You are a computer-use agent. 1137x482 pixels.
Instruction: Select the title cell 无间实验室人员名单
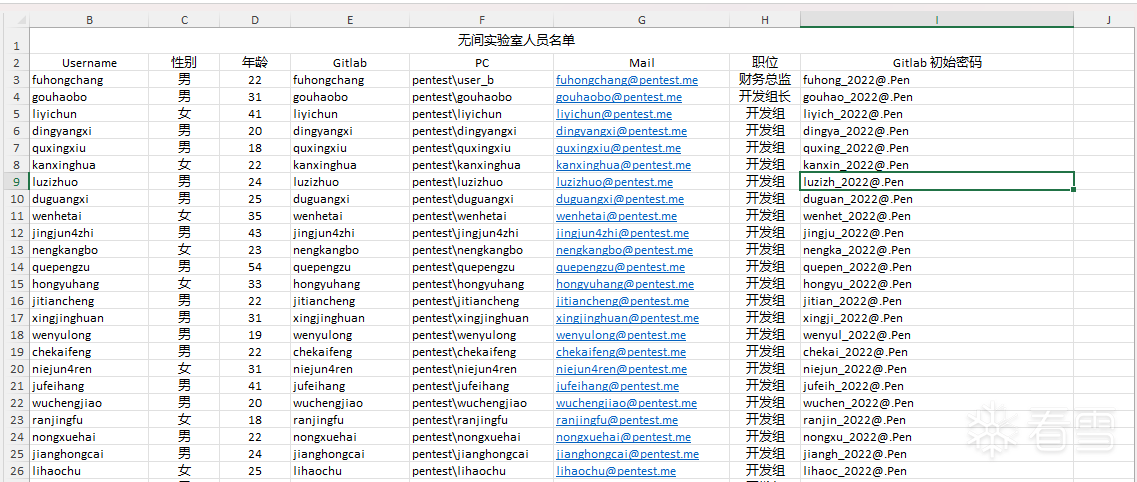coord(552,41)
